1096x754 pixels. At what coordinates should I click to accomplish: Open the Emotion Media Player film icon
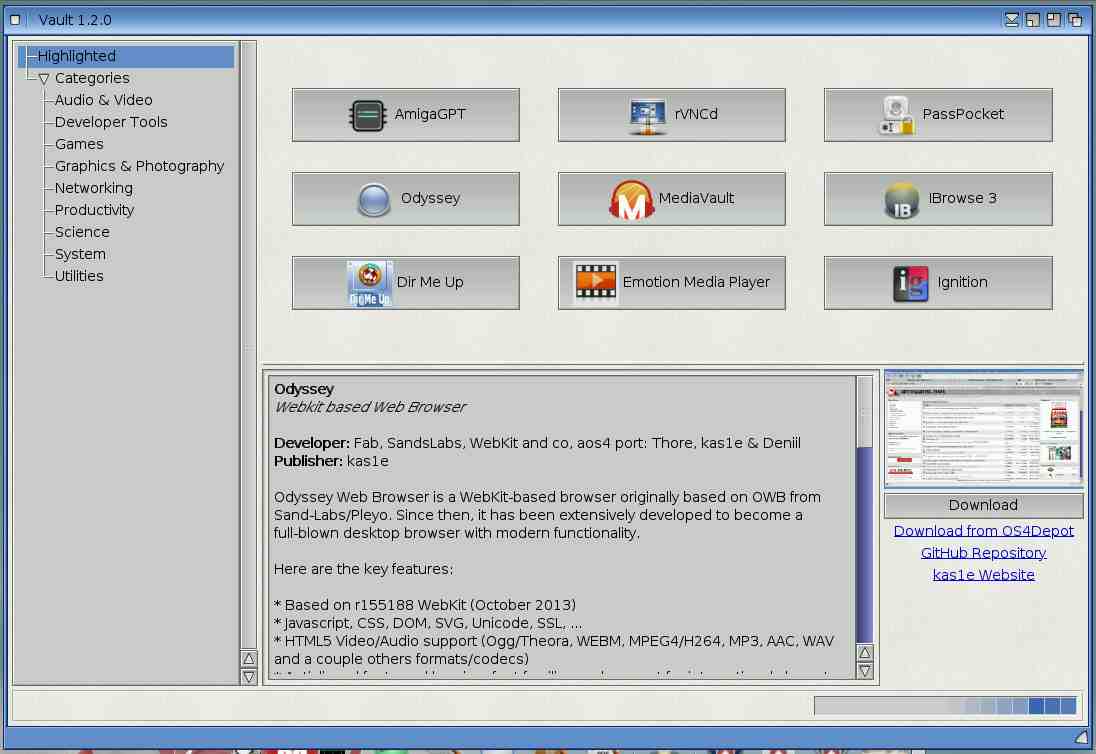[x=595, y=283]
